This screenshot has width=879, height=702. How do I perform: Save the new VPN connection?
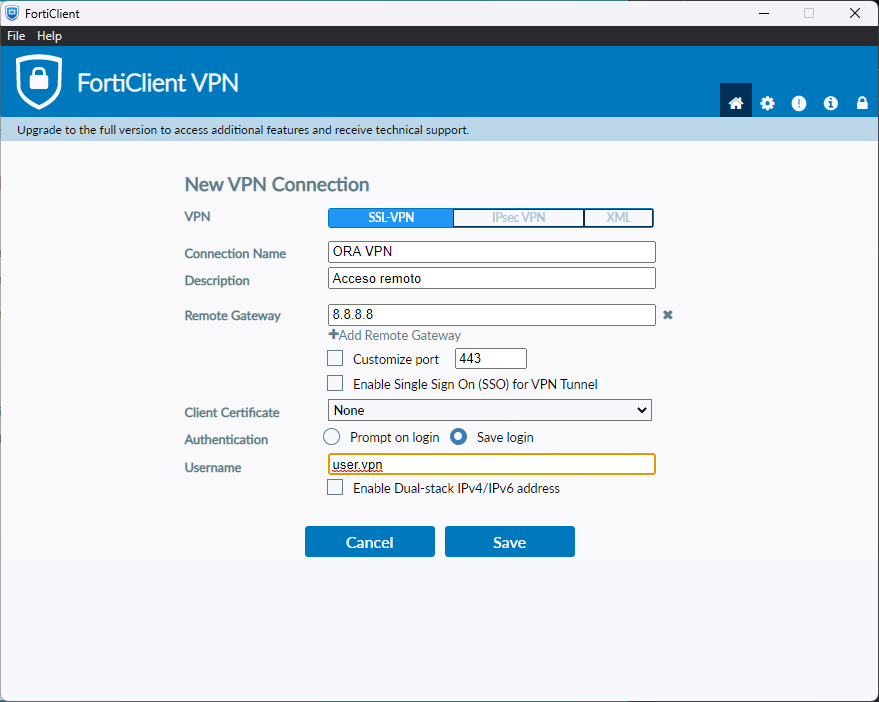tap(510, 542)
